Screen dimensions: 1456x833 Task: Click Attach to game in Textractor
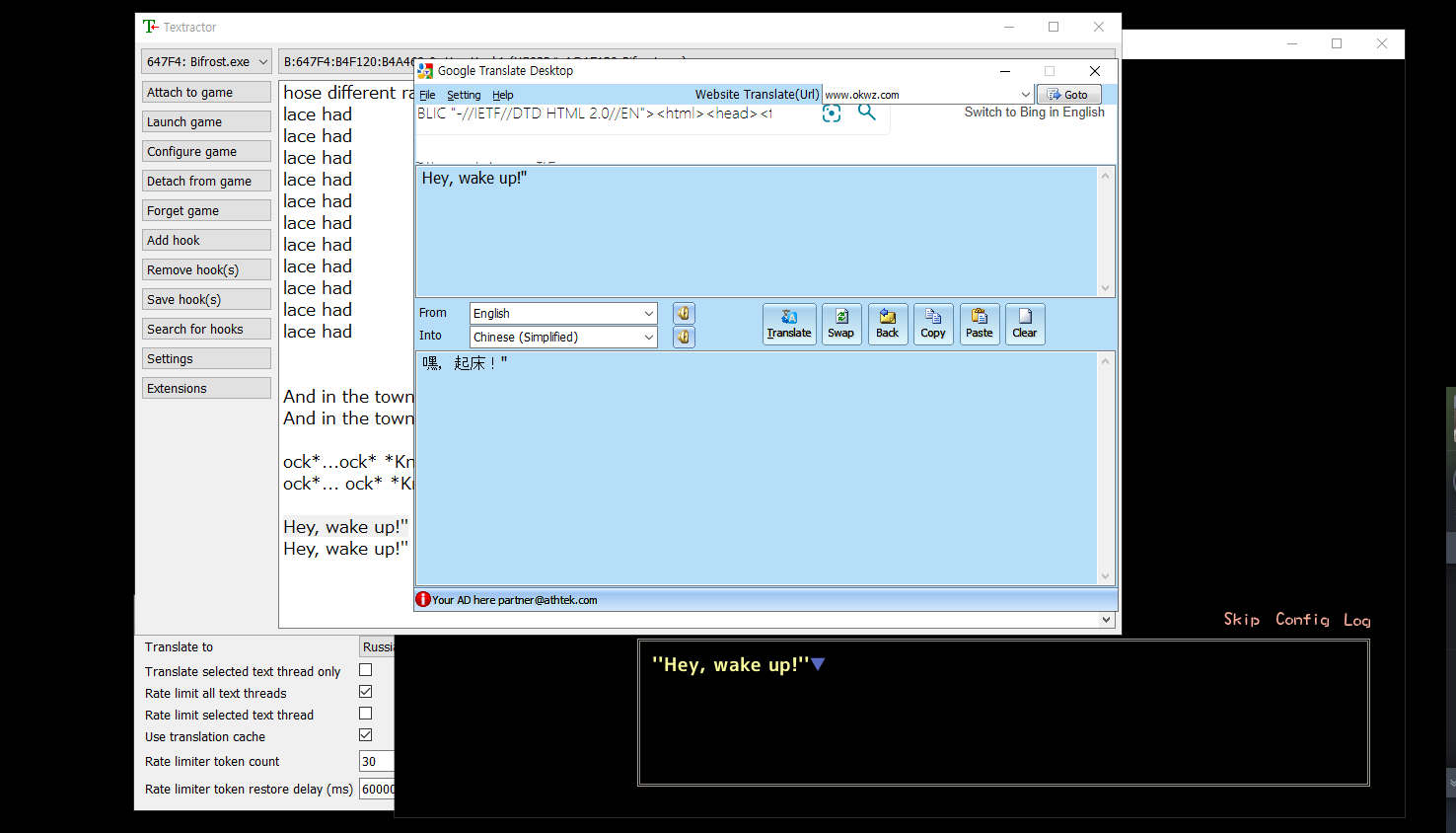pos(206,92)
